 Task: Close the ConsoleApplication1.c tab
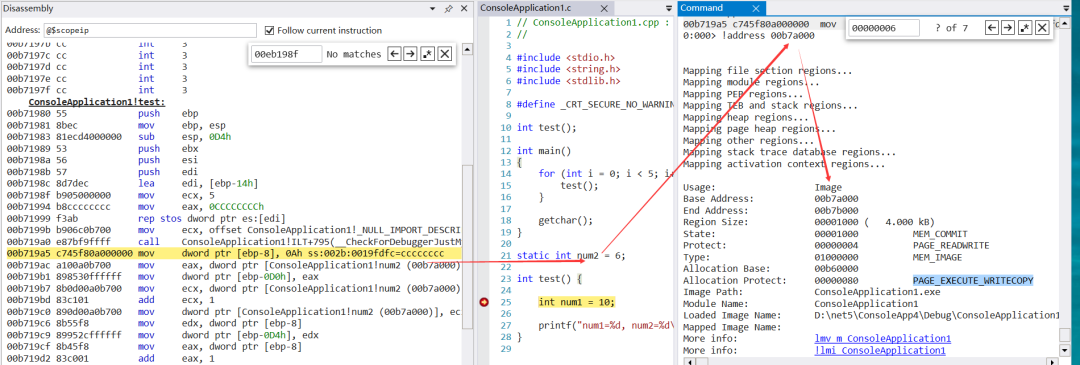(x=605, y=8)
